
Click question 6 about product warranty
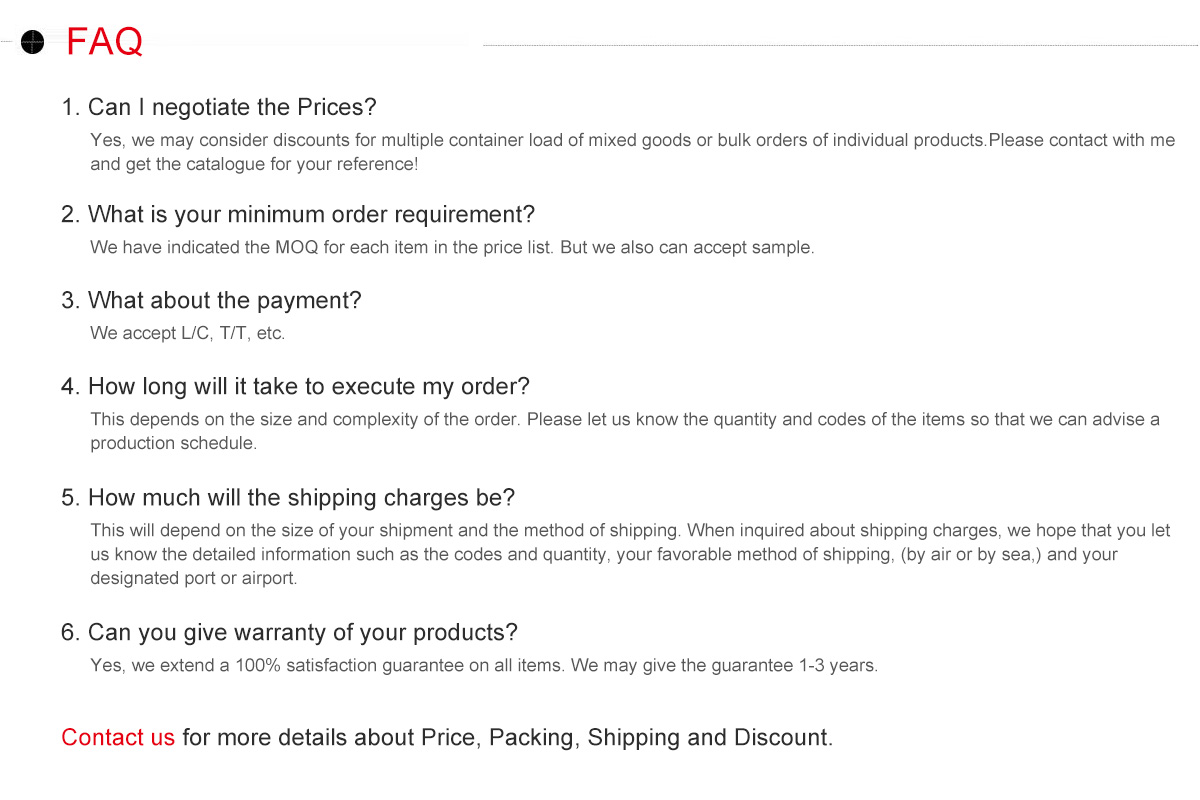click(x=289, y=632)
